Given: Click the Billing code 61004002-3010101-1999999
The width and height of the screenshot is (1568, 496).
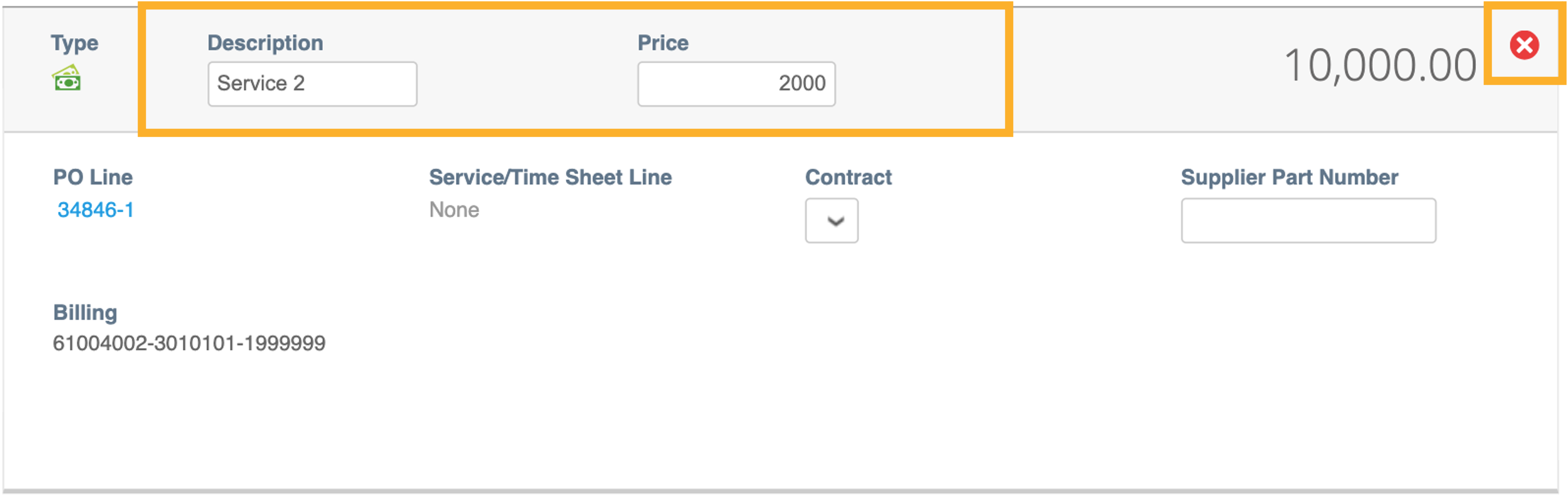Looking at the screenshot, I should pyautogui.click(x=189, y=342).
